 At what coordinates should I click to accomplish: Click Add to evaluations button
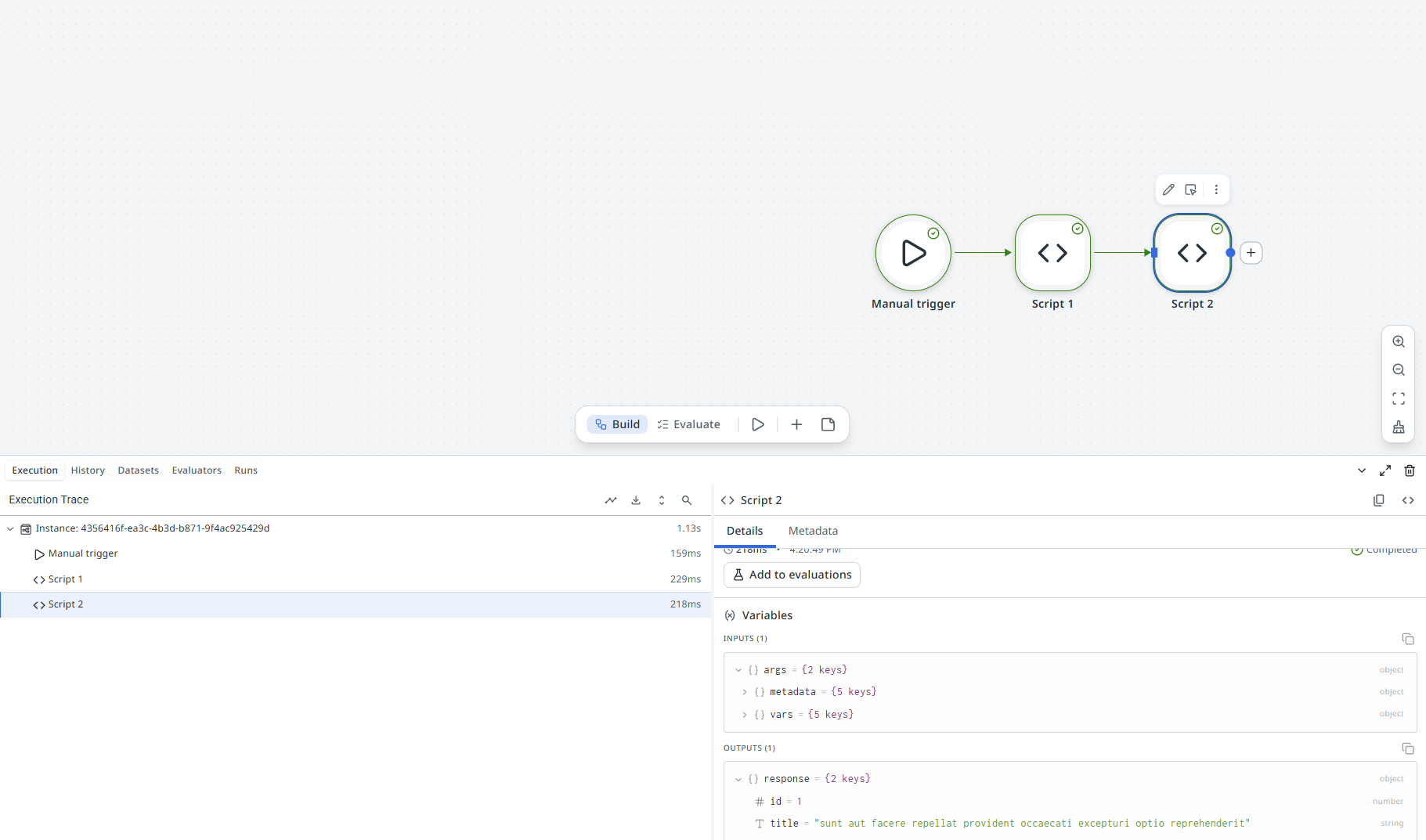(792, 575)
